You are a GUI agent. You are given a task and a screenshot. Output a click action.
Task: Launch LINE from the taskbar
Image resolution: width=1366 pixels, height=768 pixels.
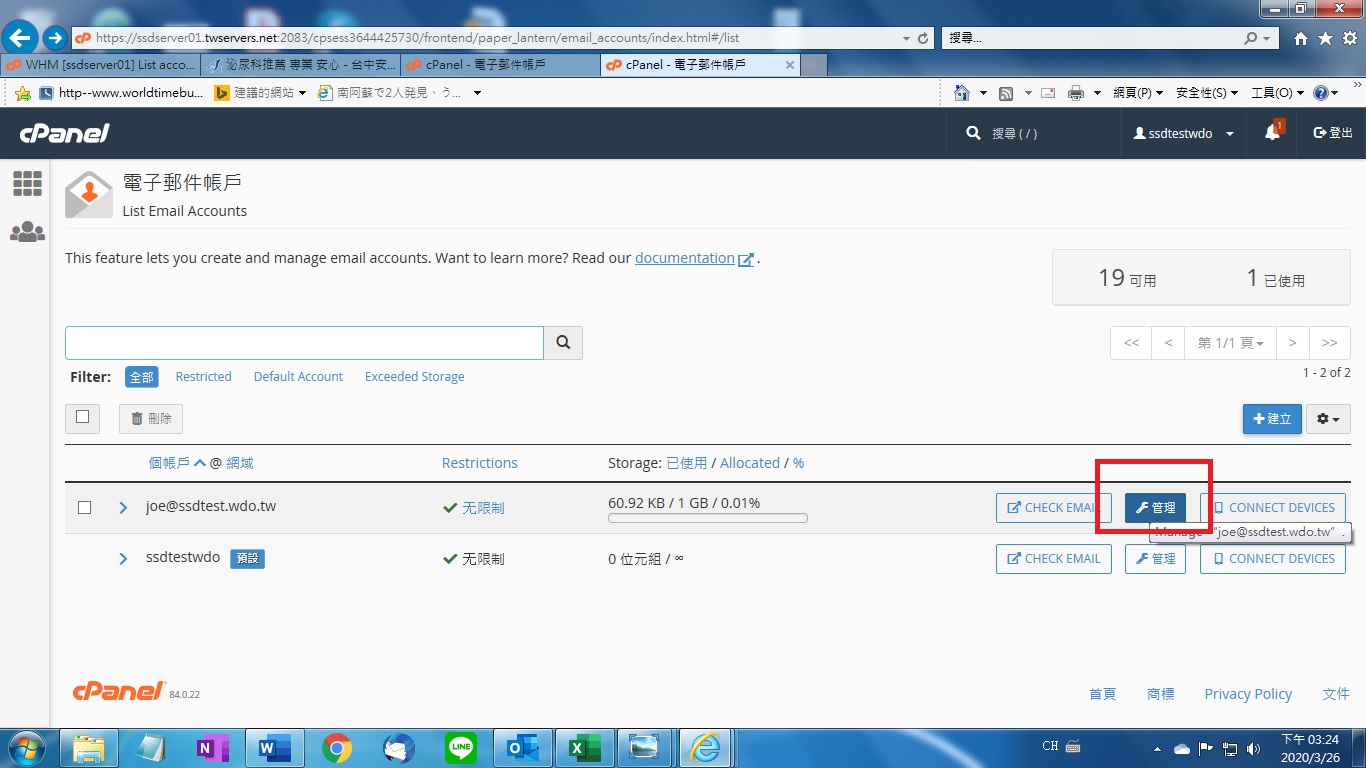pyautogui.click(x=461, y=747)
